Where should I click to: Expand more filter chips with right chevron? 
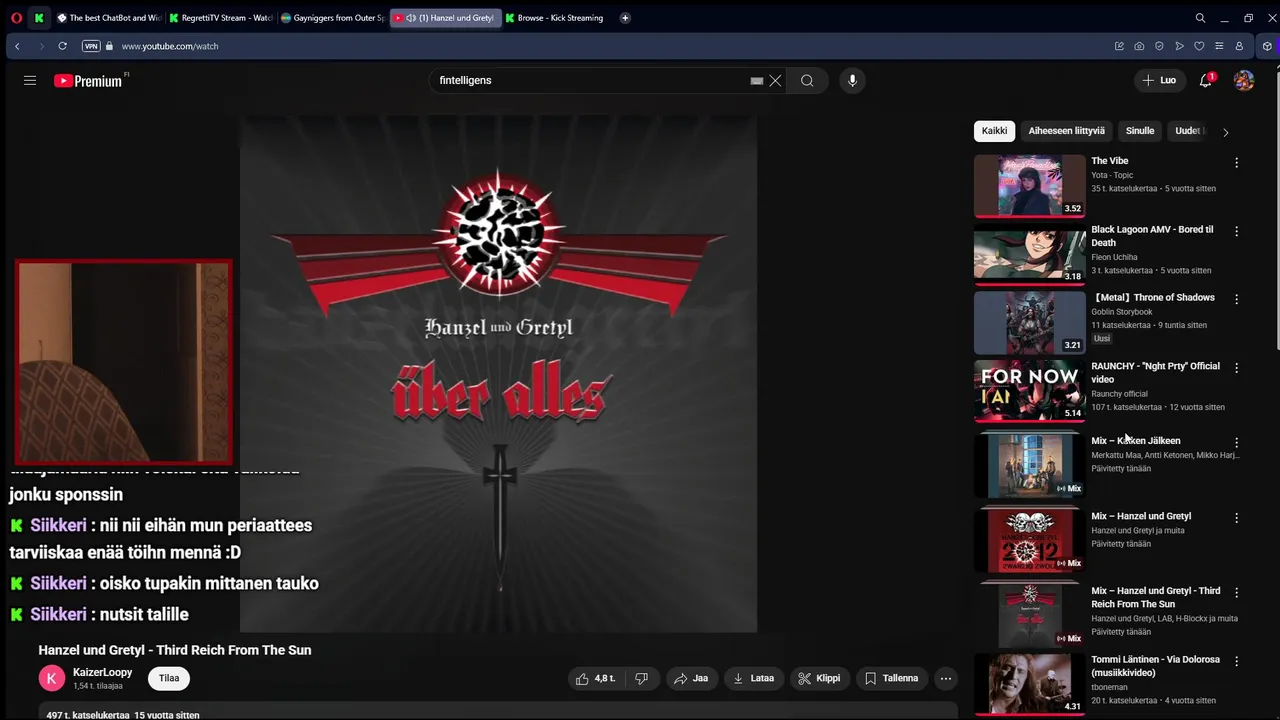click(1225, 131)
